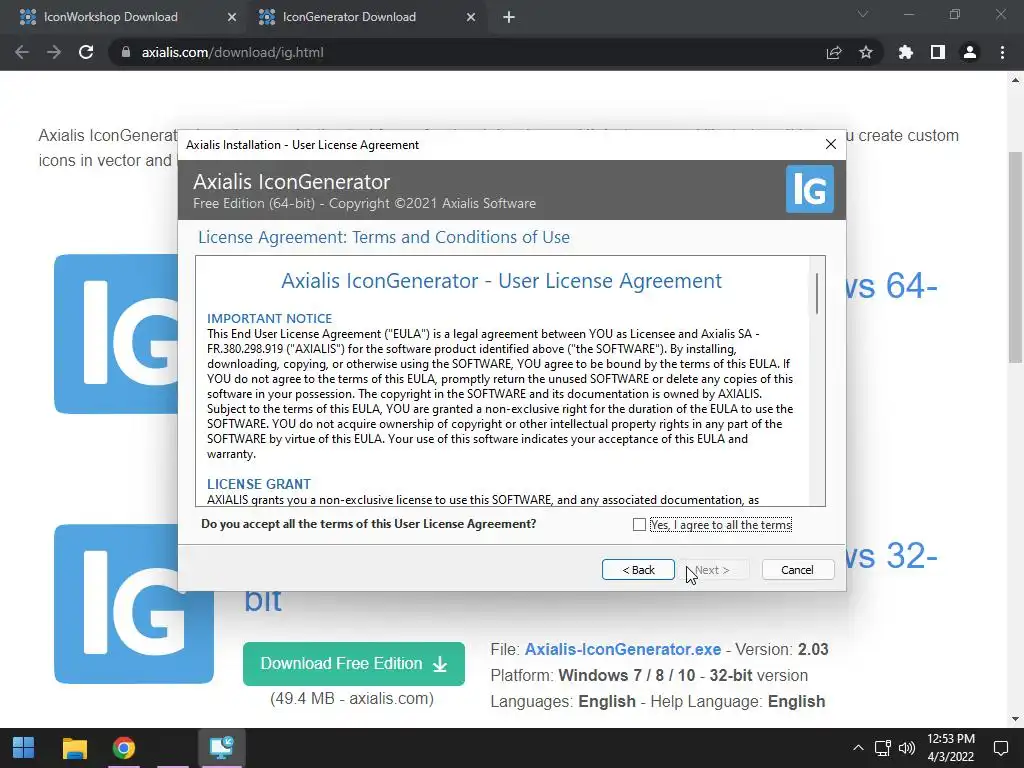Click the '(49.4 MB - axialis.com)' text
The width and height of the screenshot is (1024, 768).
pos(352,698)
